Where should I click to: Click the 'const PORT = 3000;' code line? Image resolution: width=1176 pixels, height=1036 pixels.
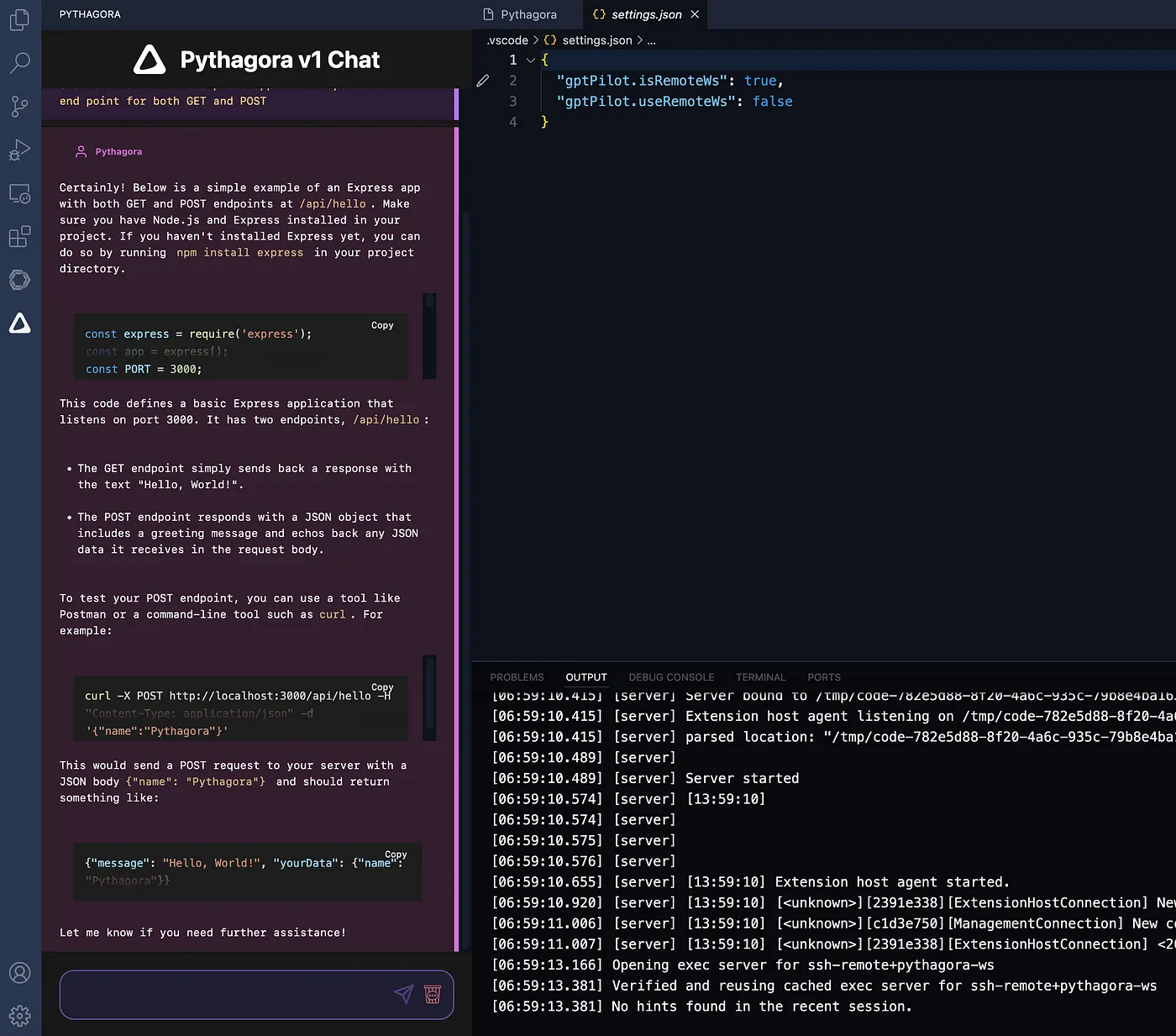(144, 369)
